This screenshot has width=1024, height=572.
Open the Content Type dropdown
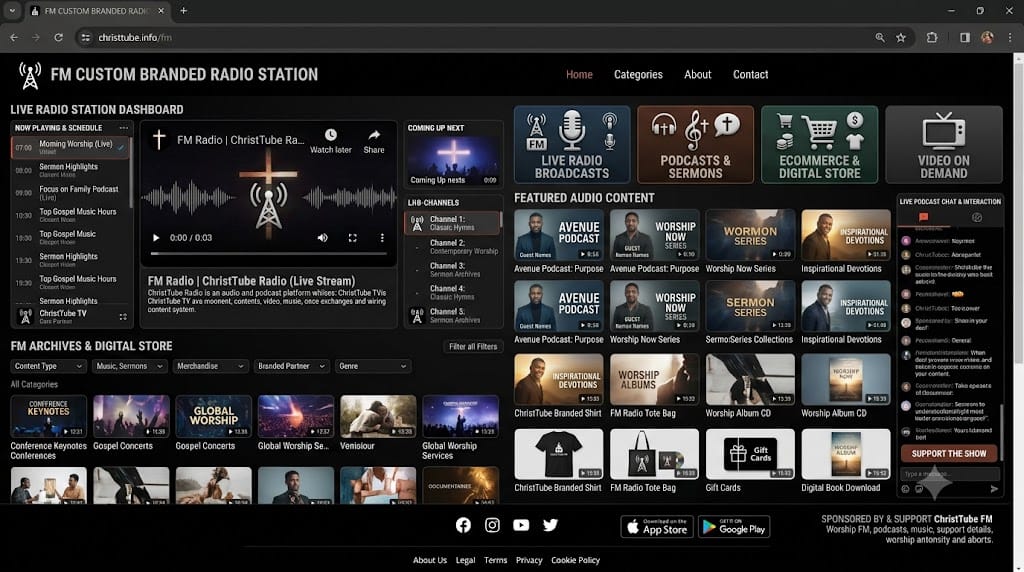(x=48, y=366)
